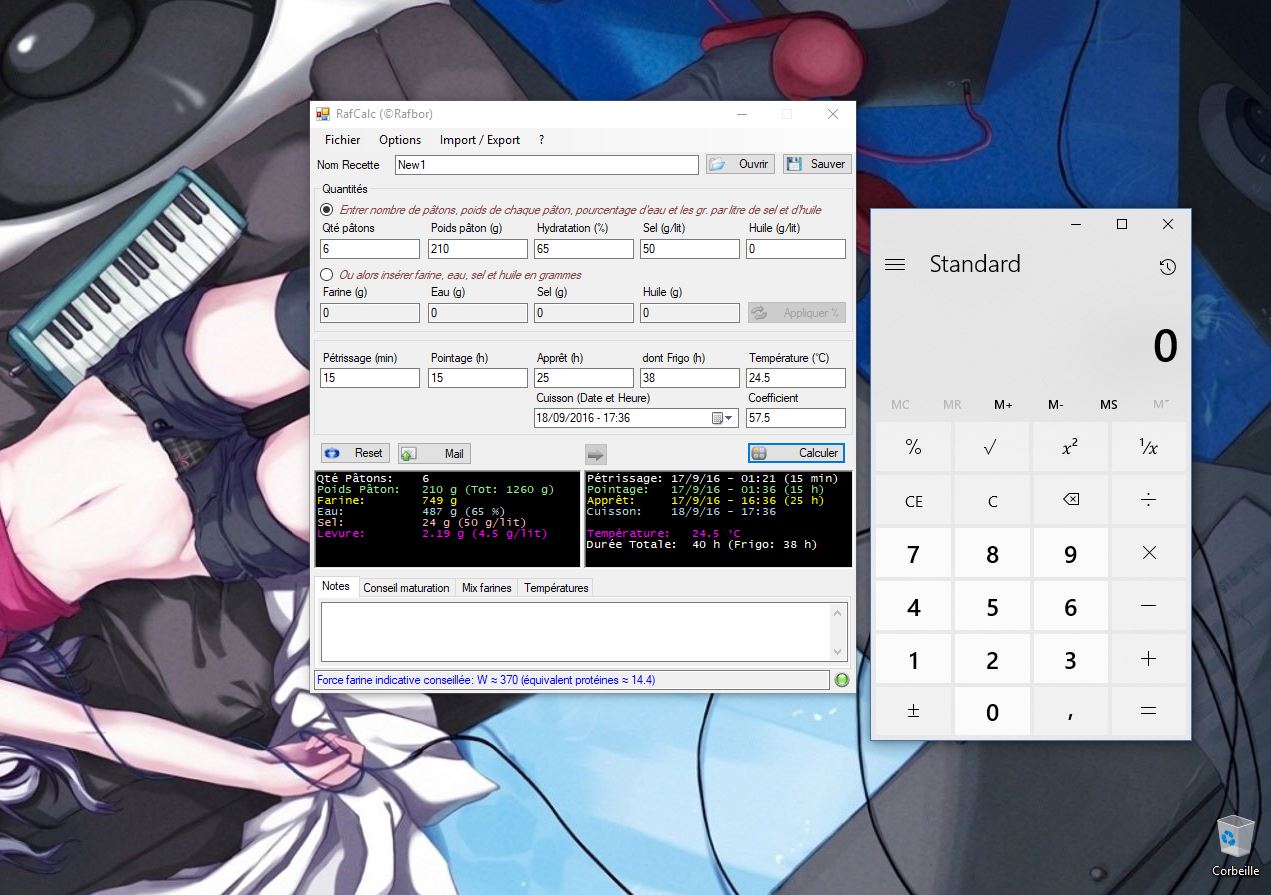Click the backspace key in Calculator
Image resolution: width=1271 pixels, height=895 pixels.
[1070, 500]
